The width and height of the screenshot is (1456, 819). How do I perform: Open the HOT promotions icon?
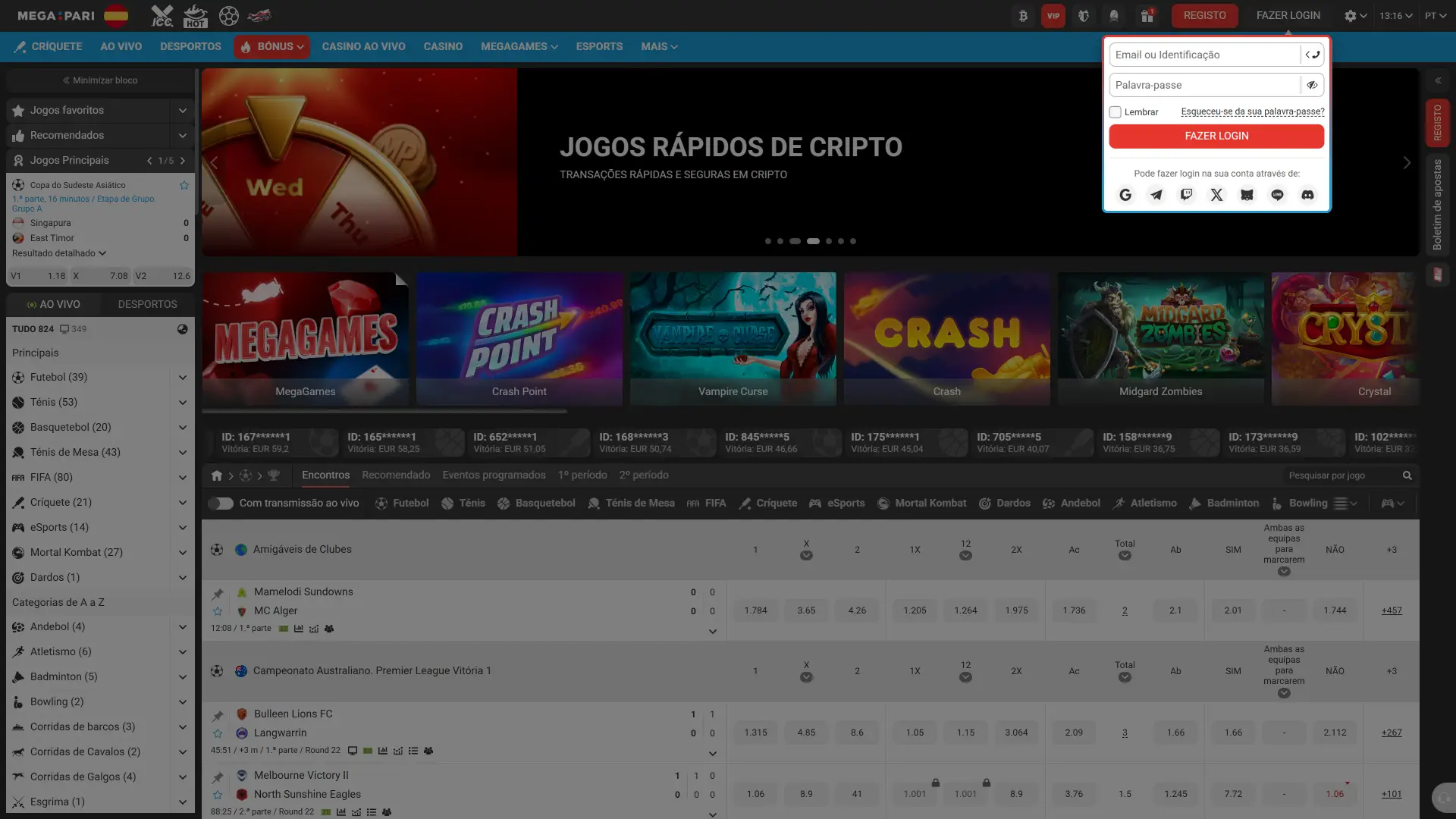click(x=196, y=16)
